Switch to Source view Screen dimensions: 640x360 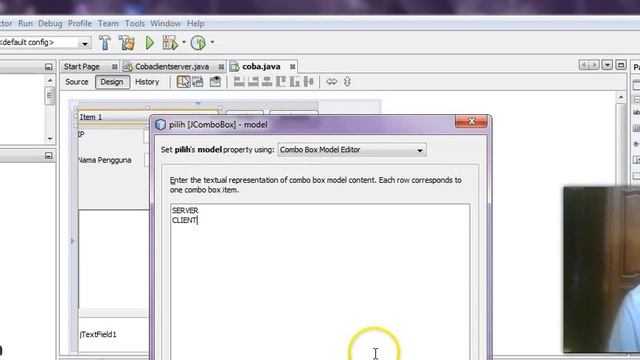click(77, 82)
